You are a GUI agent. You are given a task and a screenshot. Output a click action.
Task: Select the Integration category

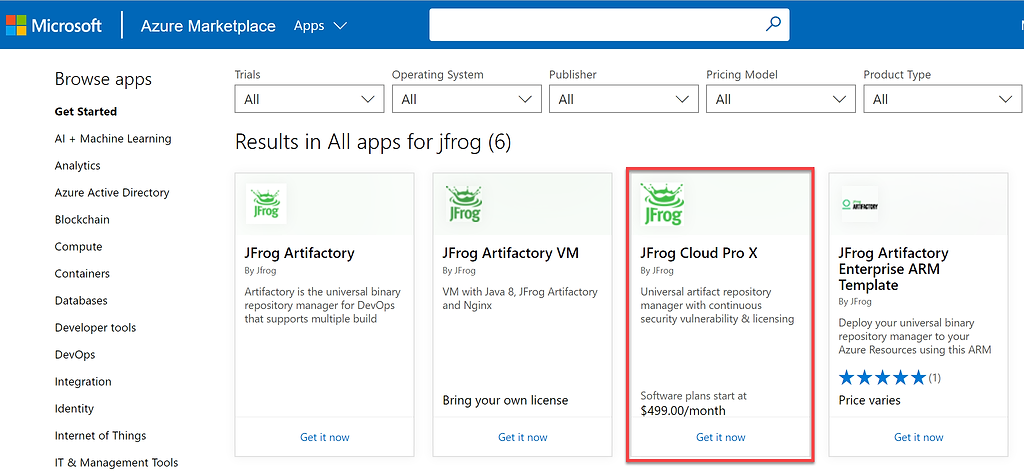tap(83, 381)
